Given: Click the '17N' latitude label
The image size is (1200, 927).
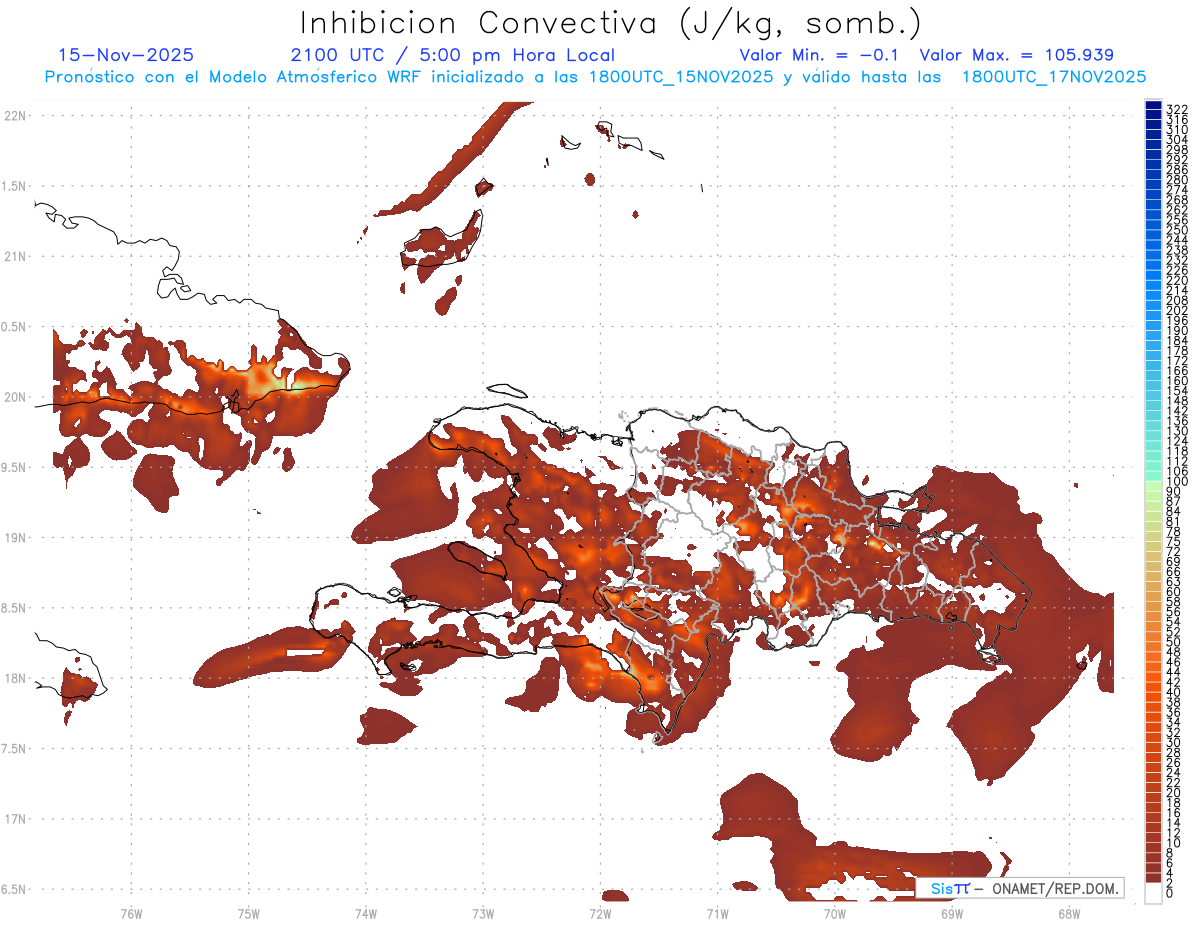Looking at the screenshot, I should 15,819.
